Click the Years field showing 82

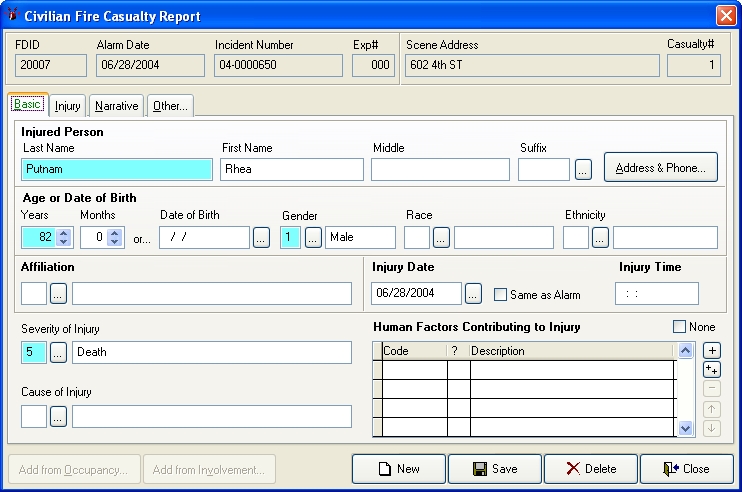tap(39, 237)
